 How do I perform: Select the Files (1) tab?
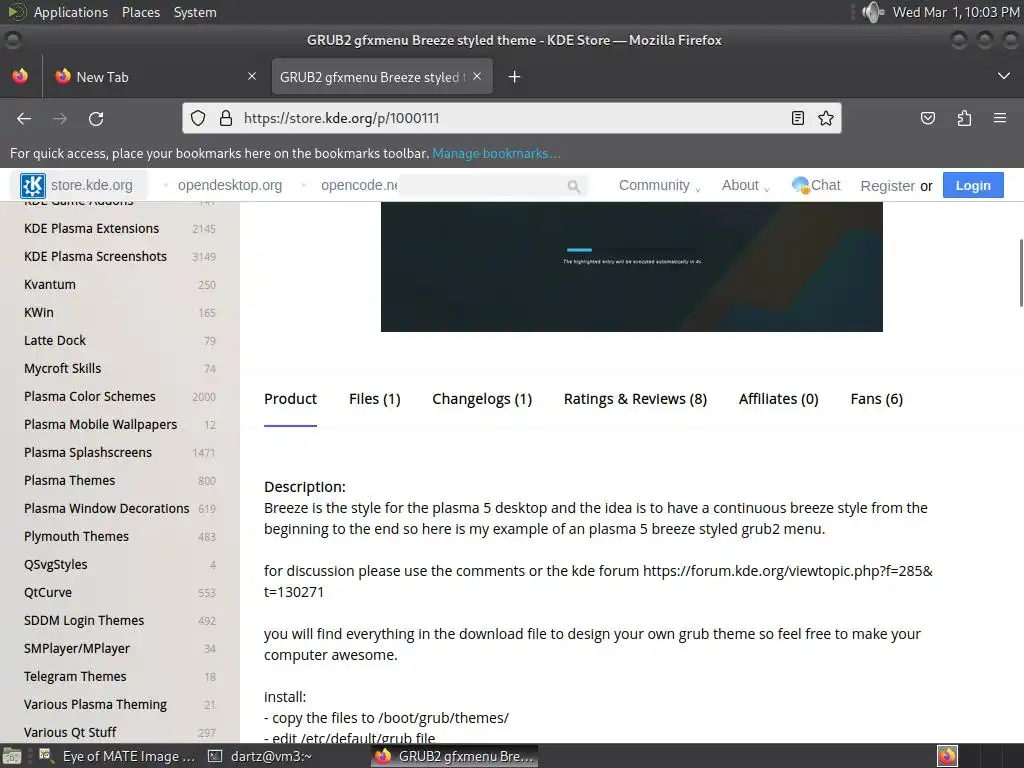(x=375, y=399)
